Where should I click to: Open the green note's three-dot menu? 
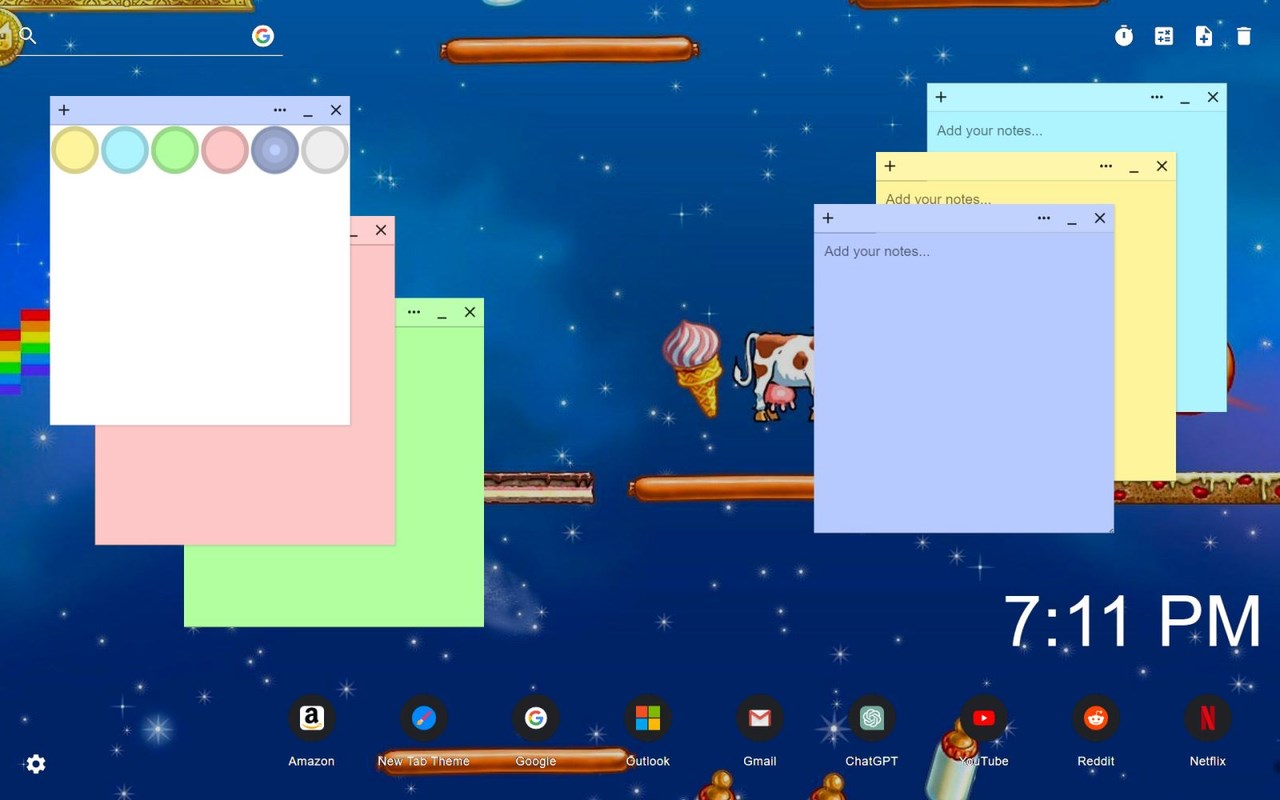pyautogui.click(x=414, y=312)
